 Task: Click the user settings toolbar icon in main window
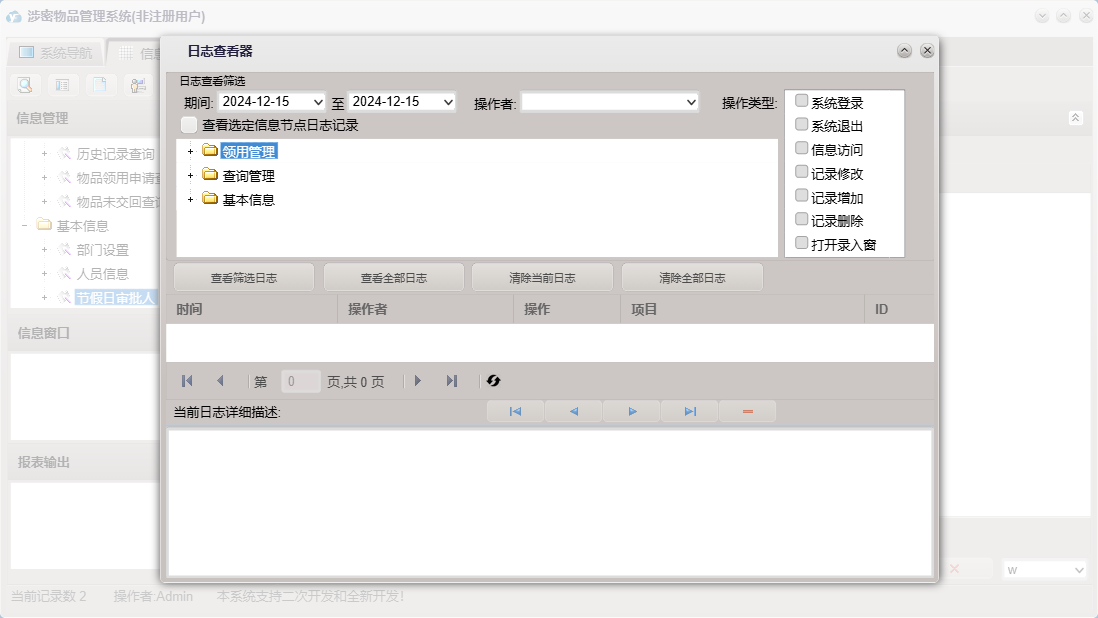tap(138, 85)
